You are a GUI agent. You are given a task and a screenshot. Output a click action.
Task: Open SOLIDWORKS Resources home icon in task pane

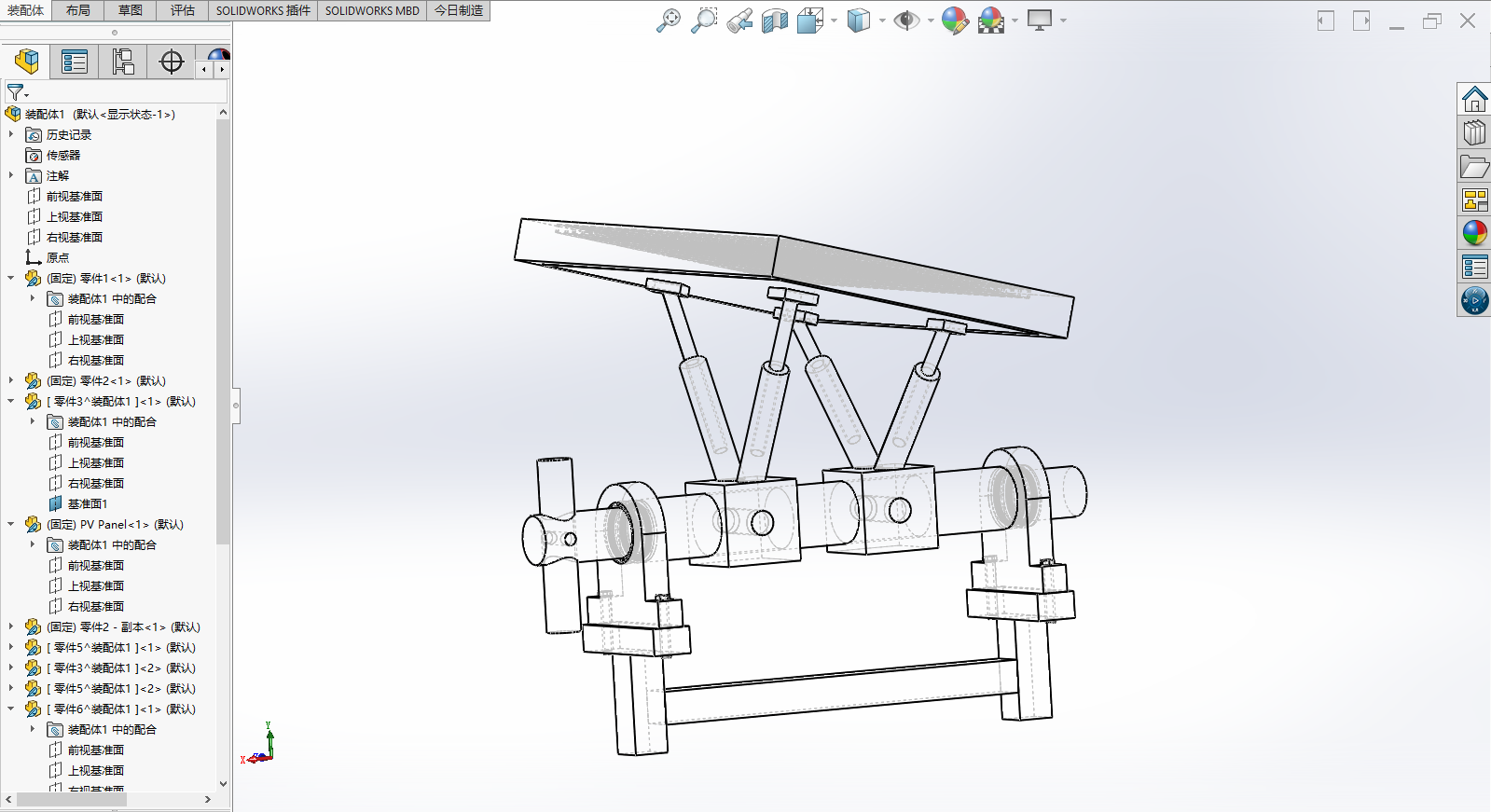(x=1474, y=99)
